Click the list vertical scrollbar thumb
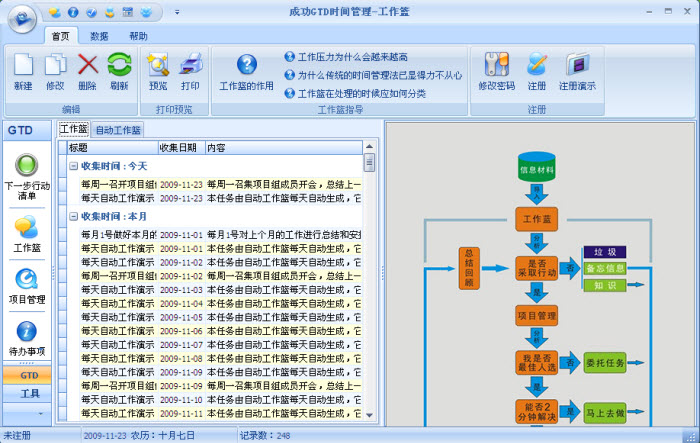This screenshot has width=700, height=443. [369, 163]
